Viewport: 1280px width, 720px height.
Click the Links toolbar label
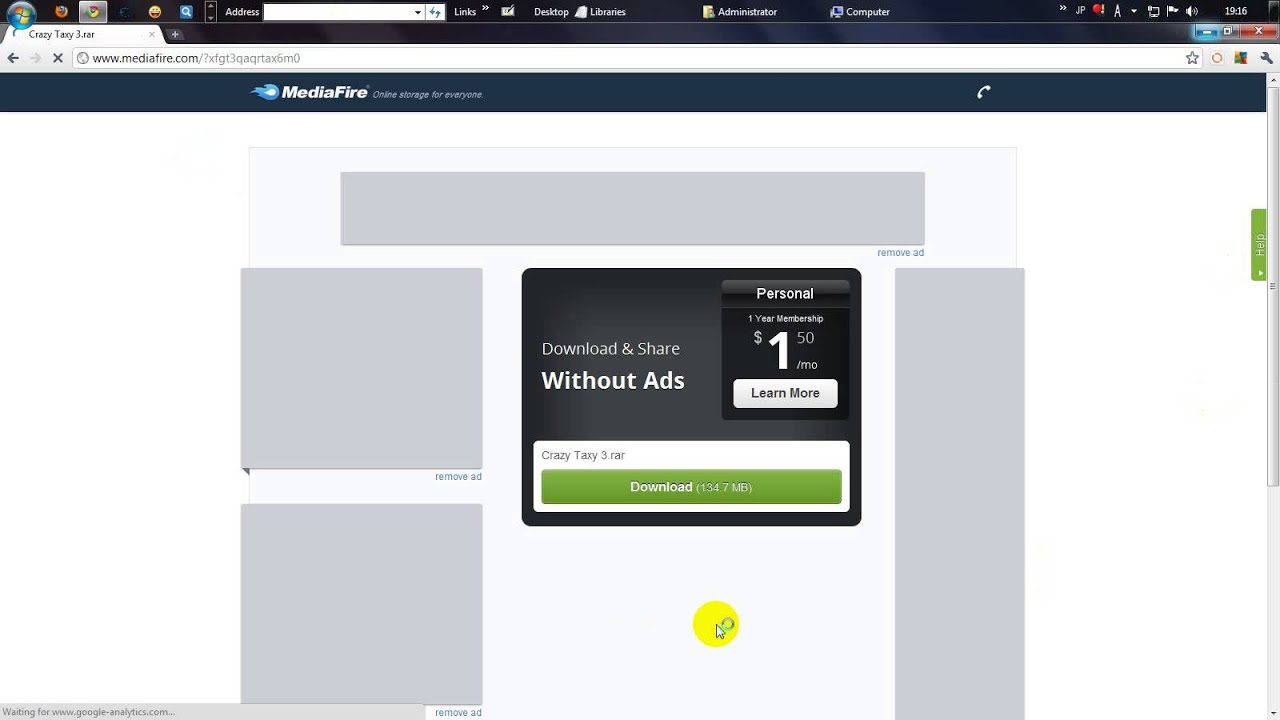click(x=465, y=12)
